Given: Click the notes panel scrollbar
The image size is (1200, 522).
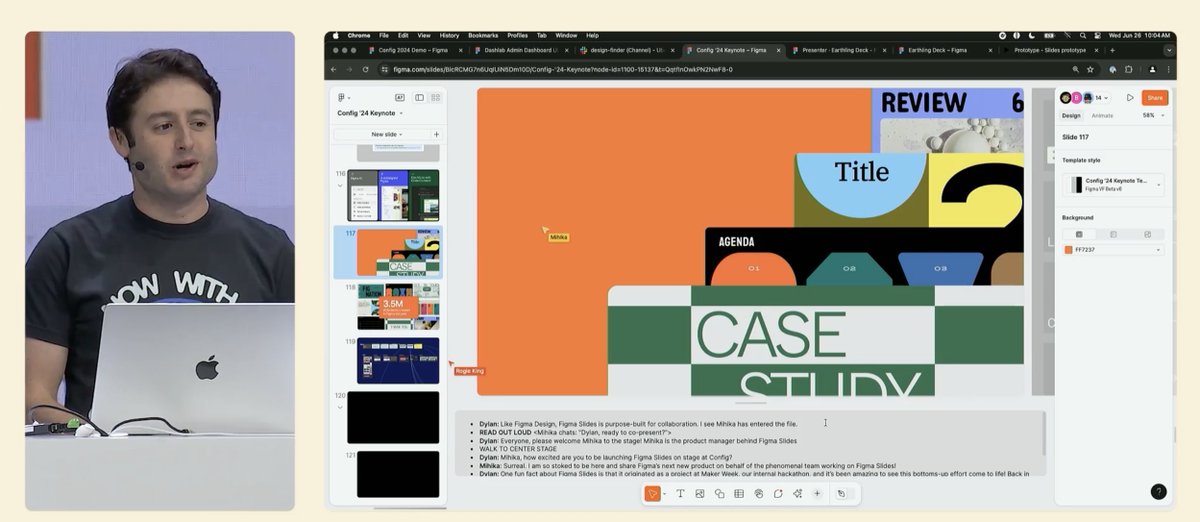Looking at the screenshot, I should click(1043, 434).
